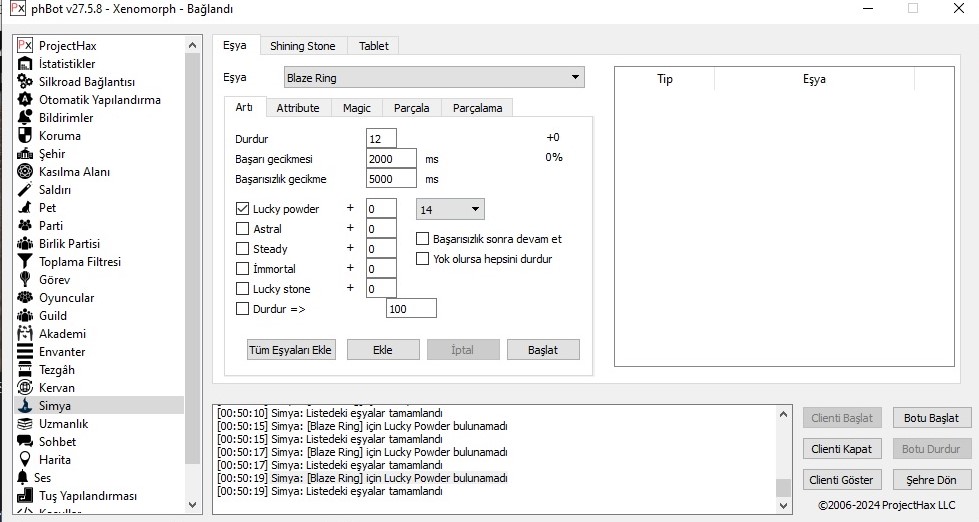This screenshot has height=522, width=979.
Task: Open Koruma shield icon in sidebar
Action: click(25, 135)
